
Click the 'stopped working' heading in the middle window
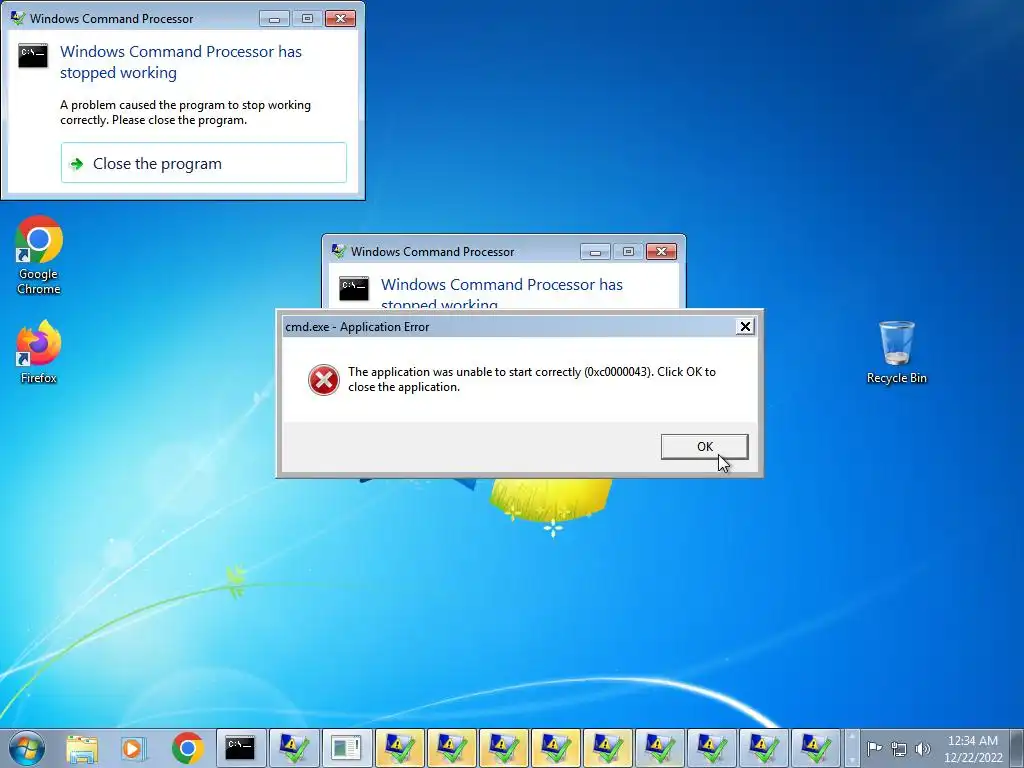(439, 304)
